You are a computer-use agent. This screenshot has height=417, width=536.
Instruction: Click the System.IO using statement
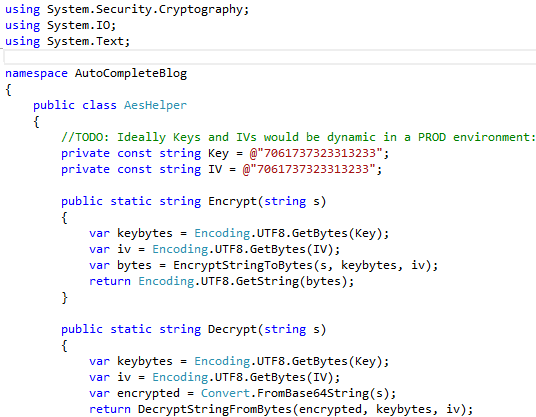tap(61, 25)
